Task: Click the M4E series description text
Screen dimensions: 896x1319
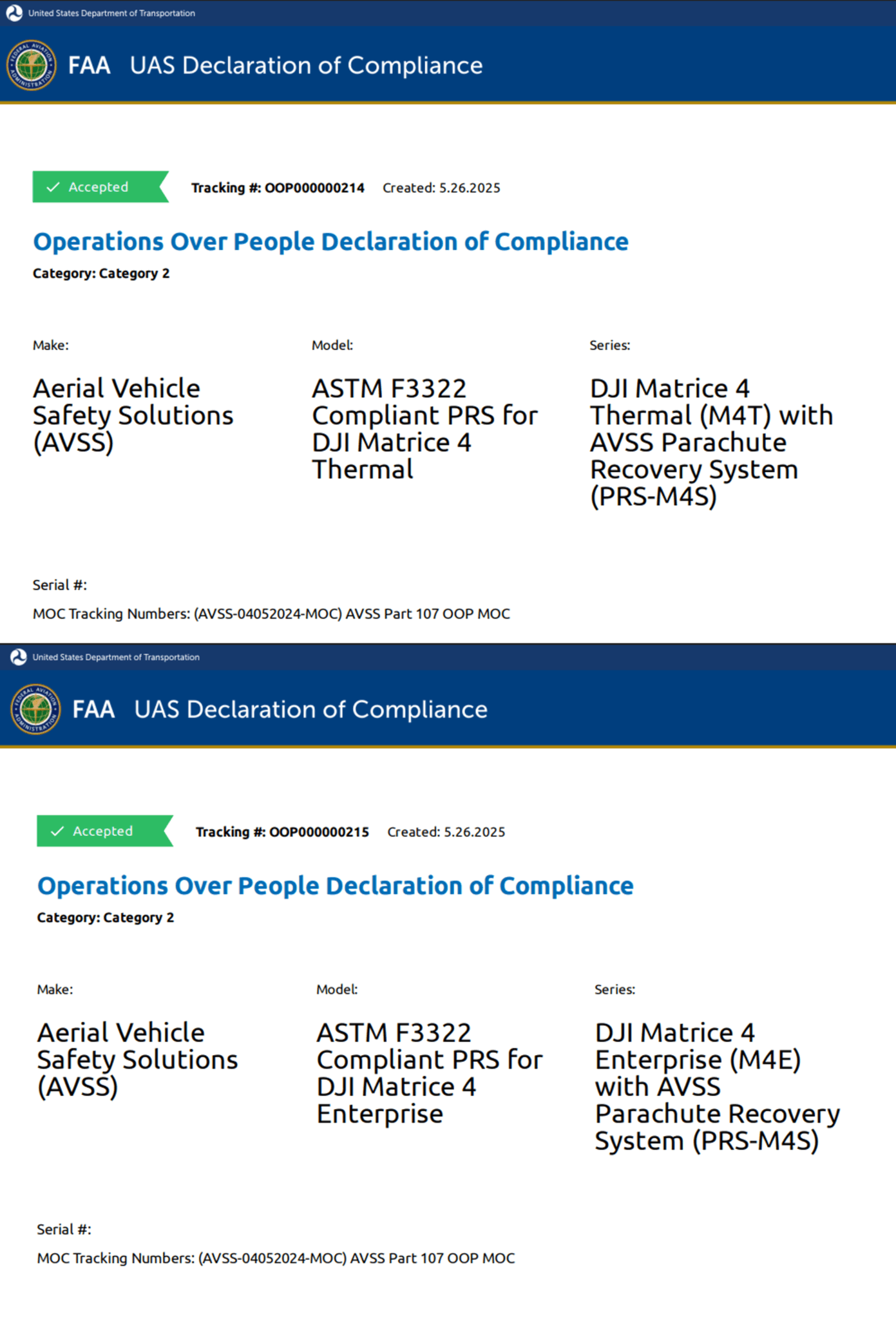Action: (718, 1087)
